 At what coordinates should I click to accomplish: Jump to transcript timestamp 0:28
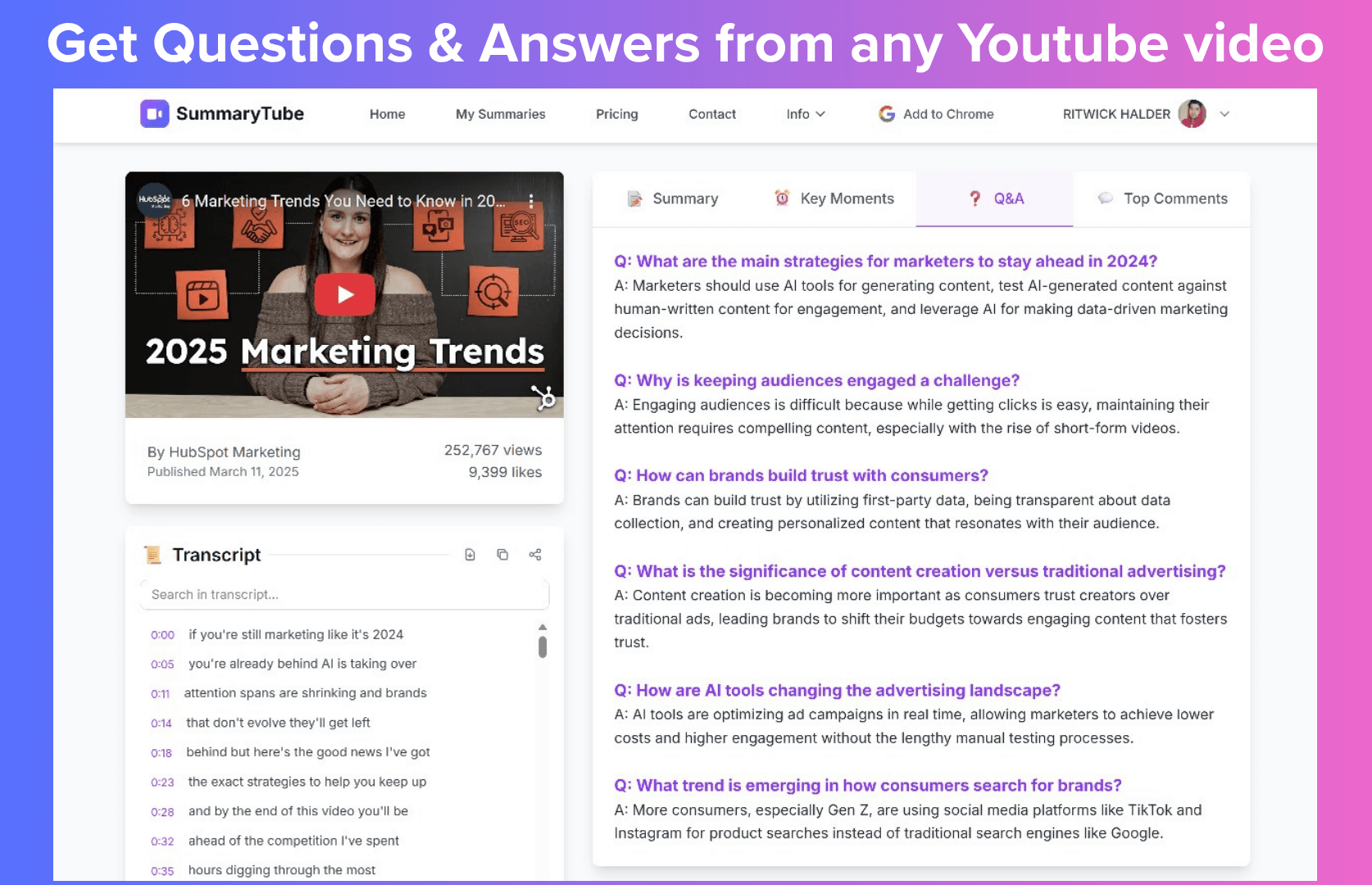162,812
